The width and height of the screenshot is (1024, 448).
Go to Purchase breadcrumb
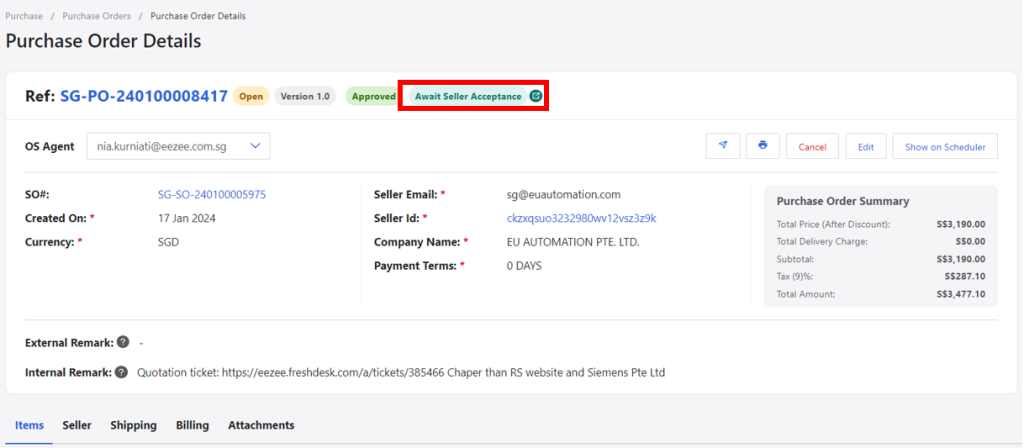[24, 16]
